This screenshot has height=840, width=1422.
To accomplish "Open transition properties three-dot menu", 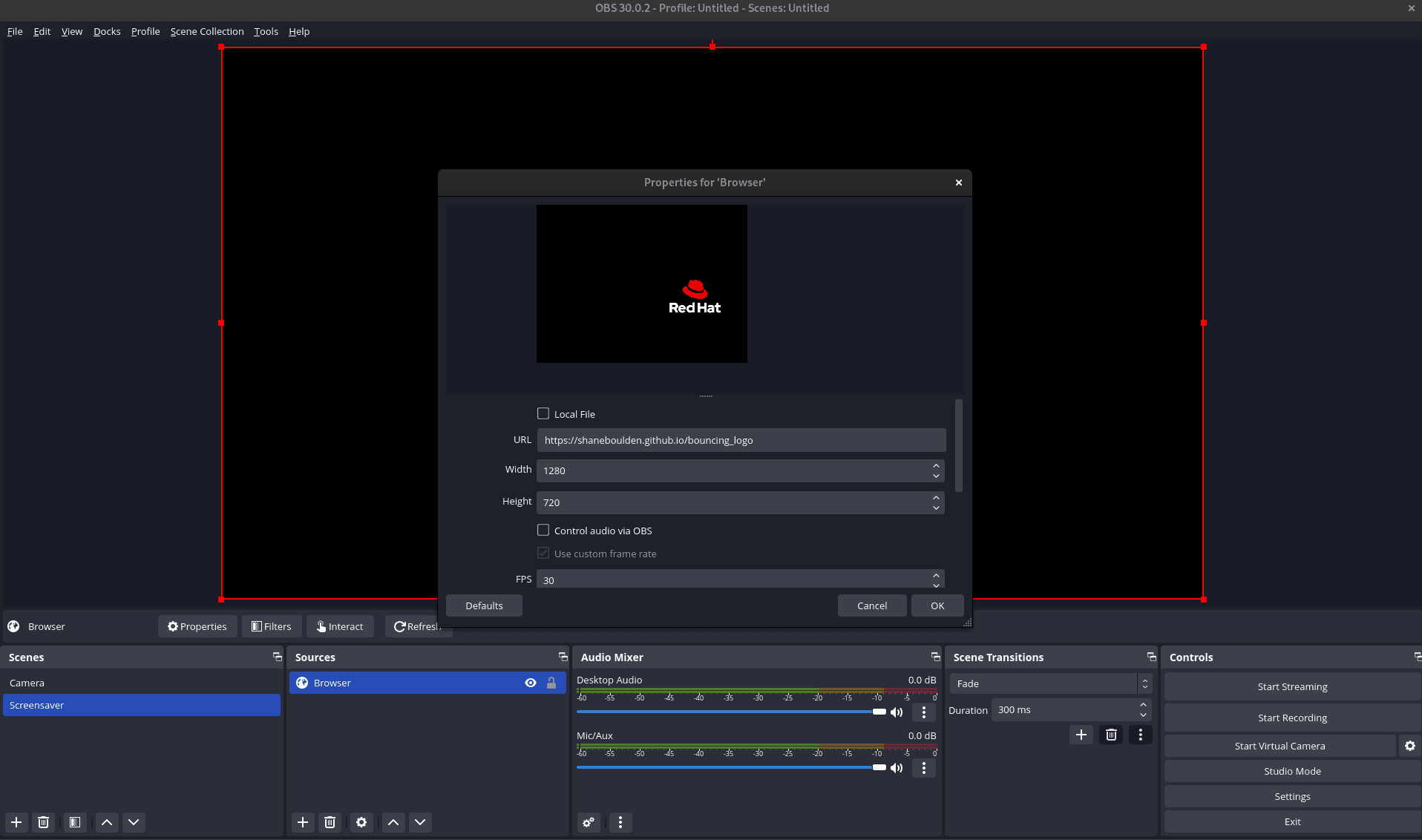I will click(x=1141, y=735).
